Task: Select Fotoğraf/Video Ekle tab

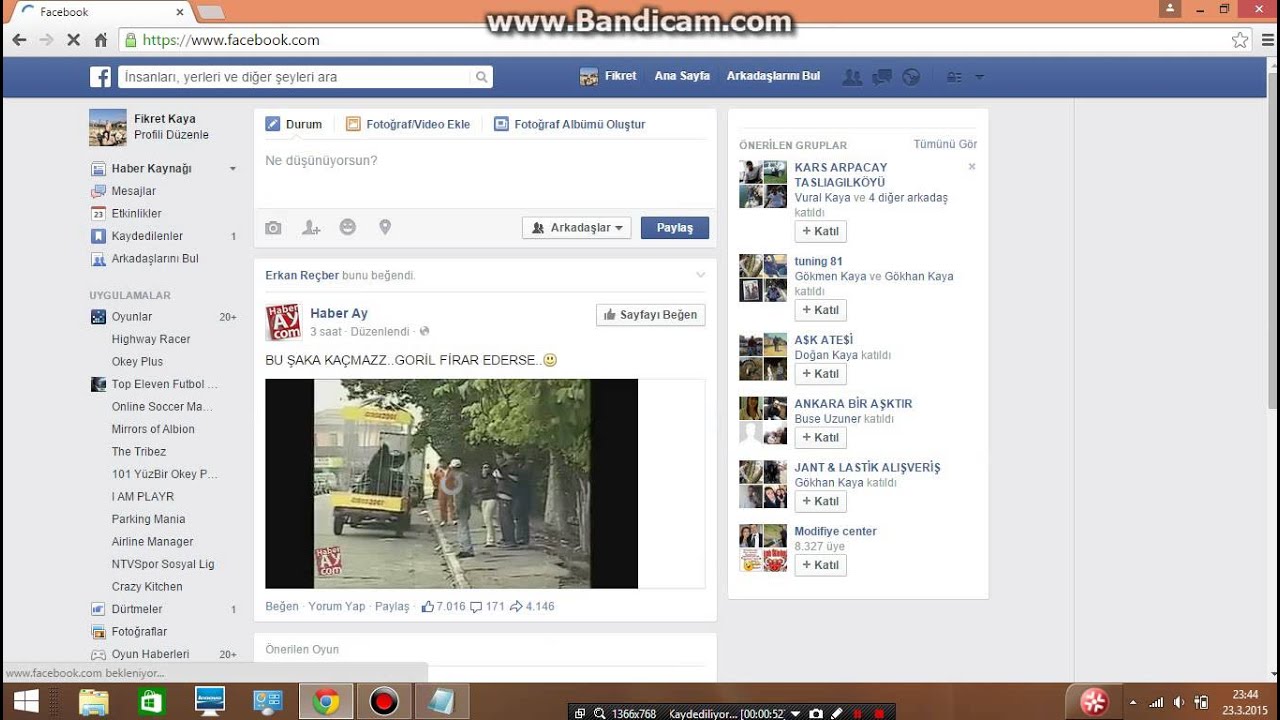Action: coord(408,124)
